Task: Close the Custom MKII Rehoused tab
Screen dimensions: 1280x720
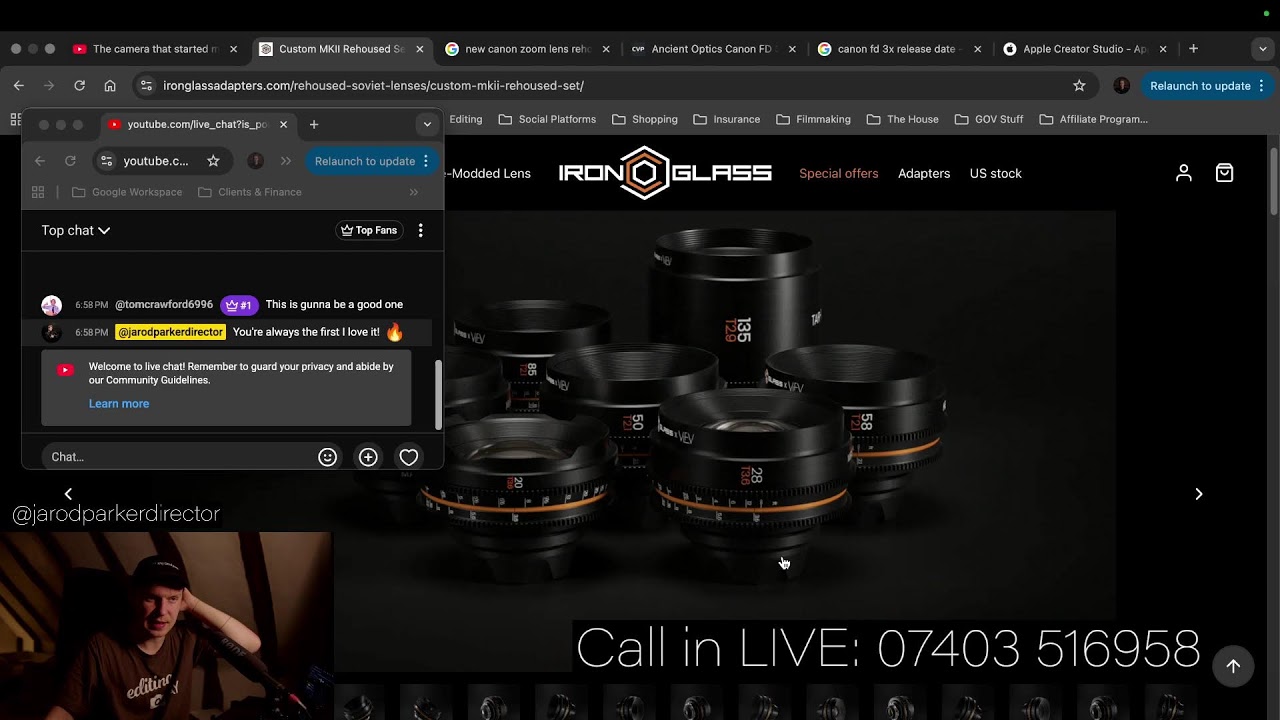Action: click(420, 49)
